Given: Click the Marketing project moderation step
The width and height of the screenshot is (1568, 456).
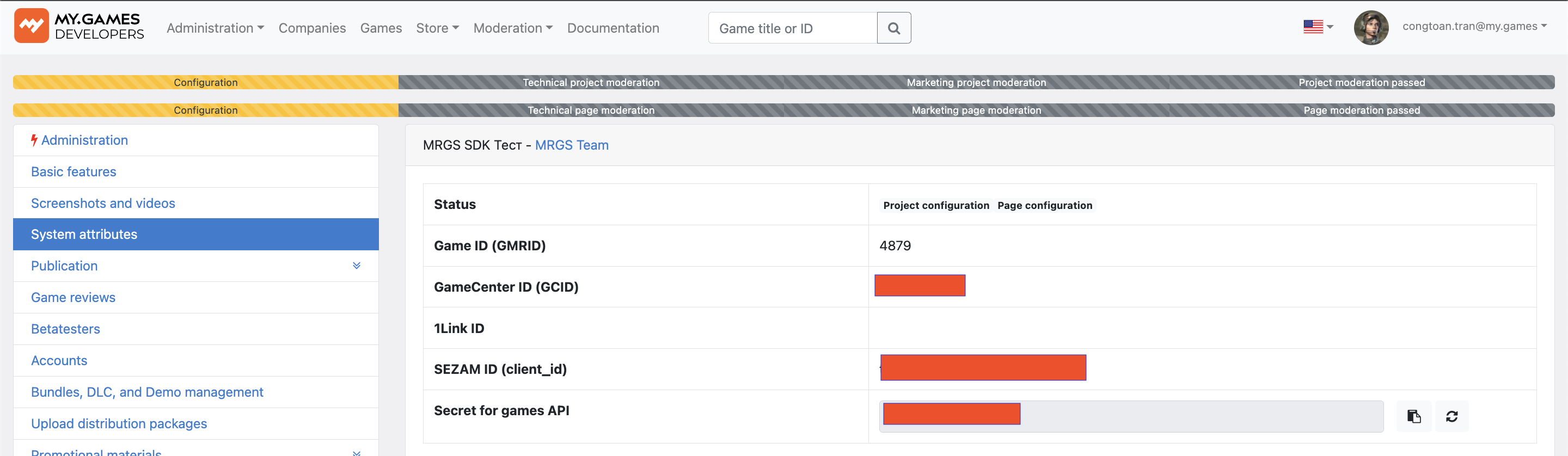Looking at the screenshot, I should tap(976, 82).
